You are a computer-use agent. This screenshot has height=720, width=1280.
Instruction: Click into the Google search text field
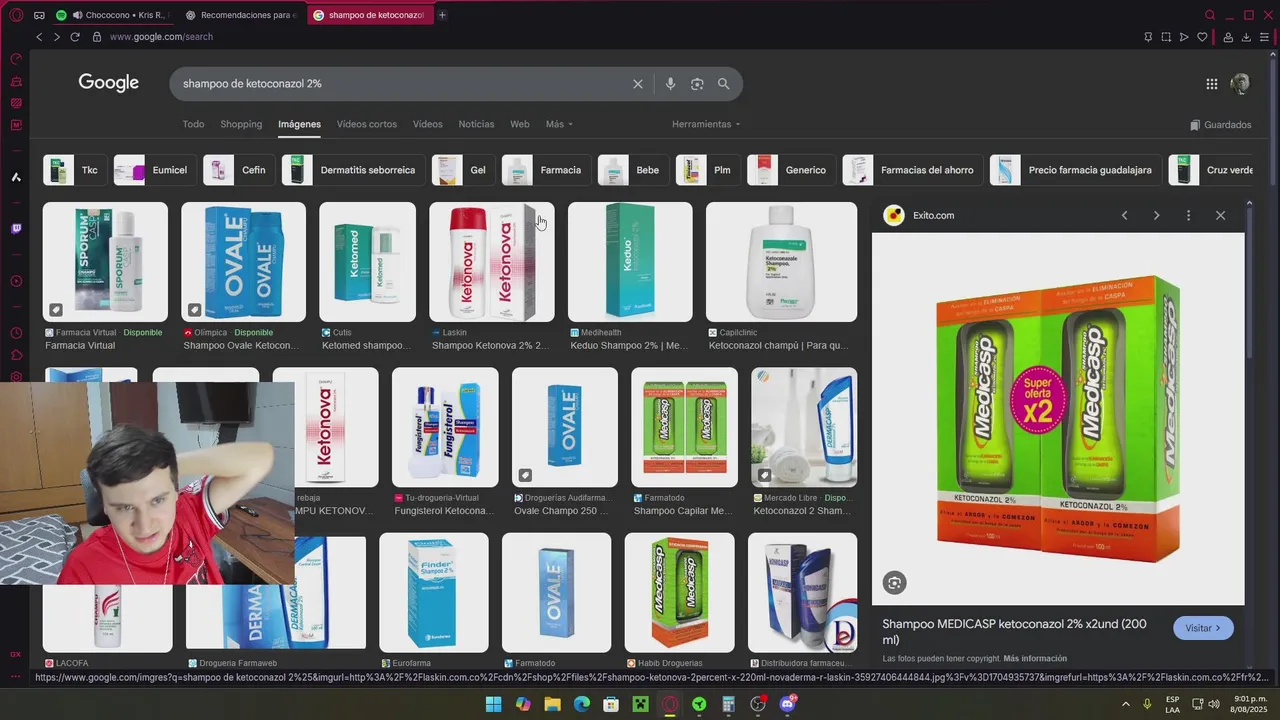(400, 84)
